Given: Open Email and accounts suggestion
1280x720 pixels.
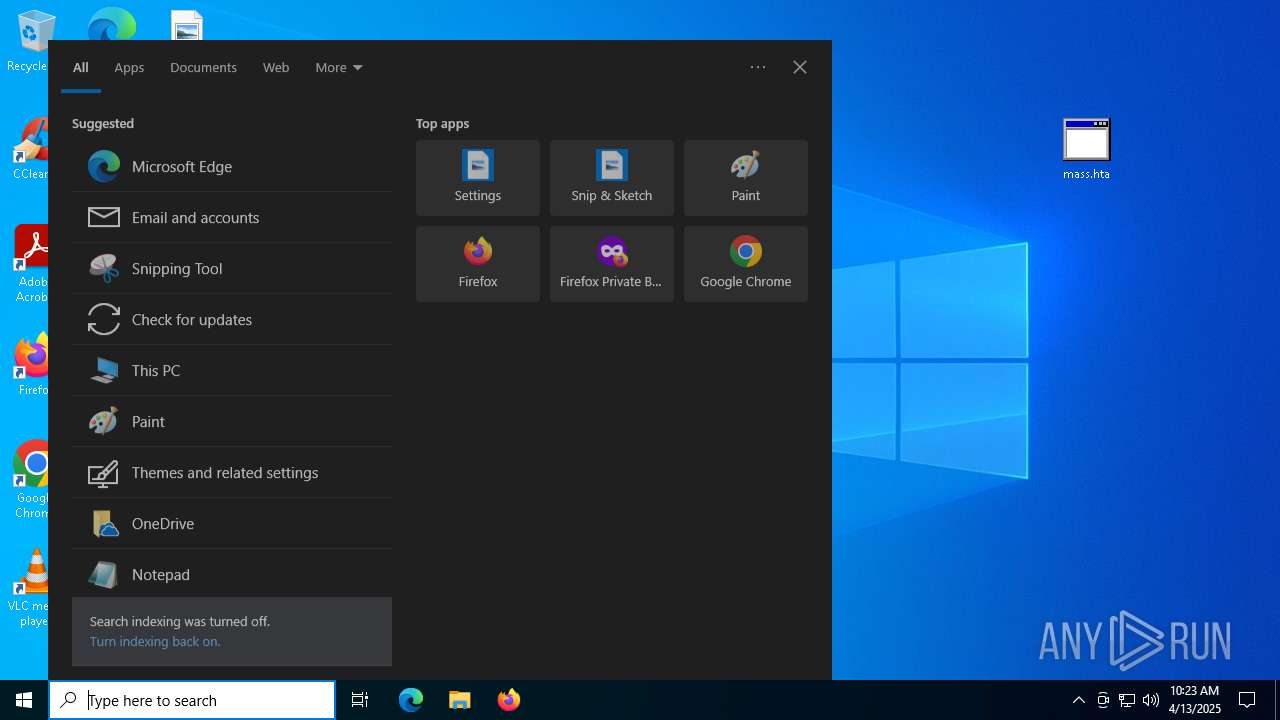Looking at the screenshot, I should [x=232, y=218].
